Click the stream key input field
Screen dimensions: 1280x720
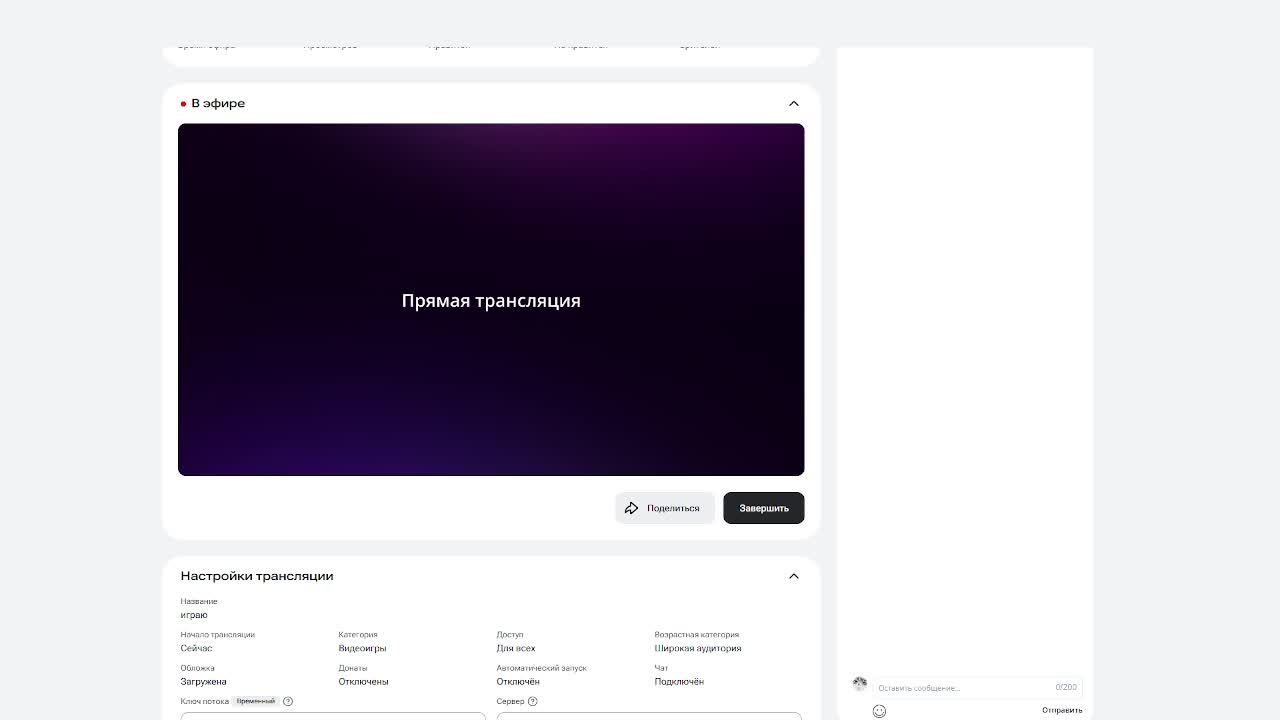click(x=333, y=716)
